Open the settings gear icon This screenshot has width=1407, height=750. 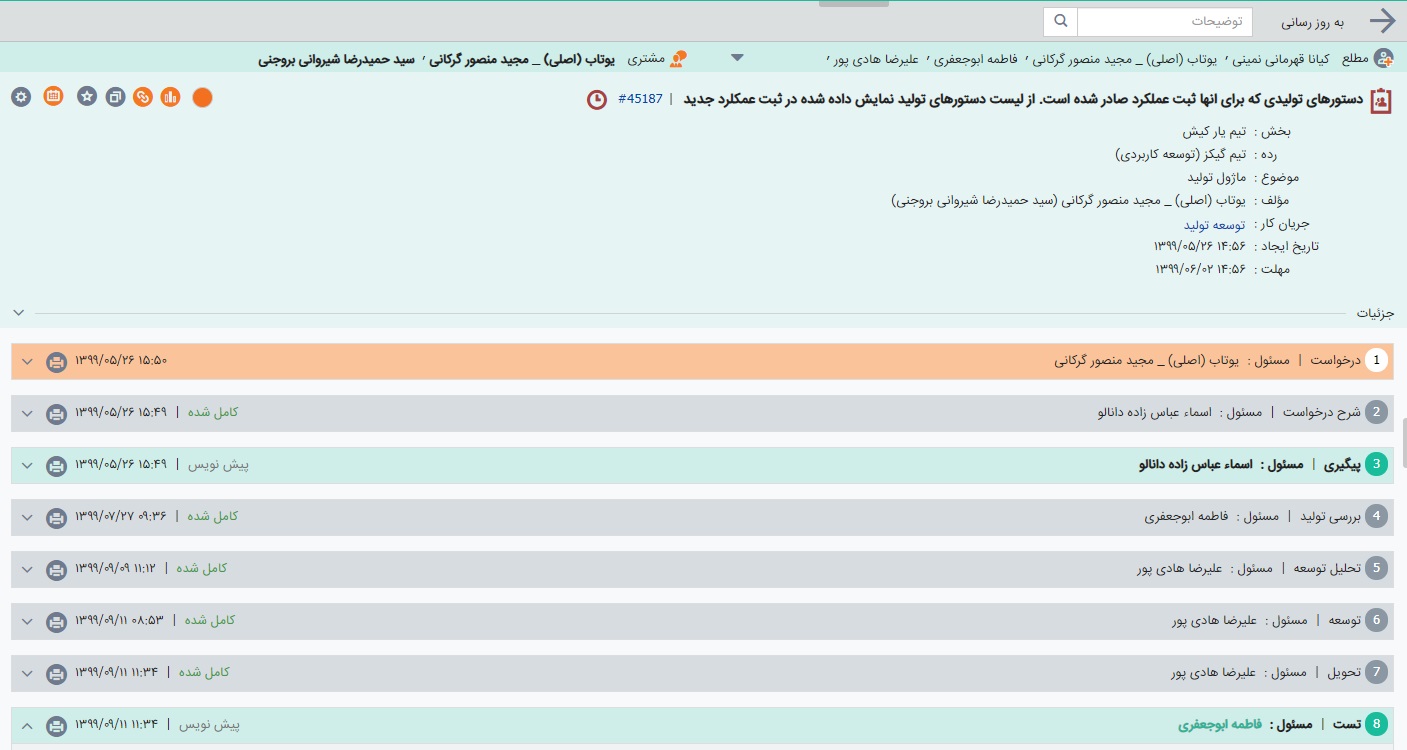(21, 97)
